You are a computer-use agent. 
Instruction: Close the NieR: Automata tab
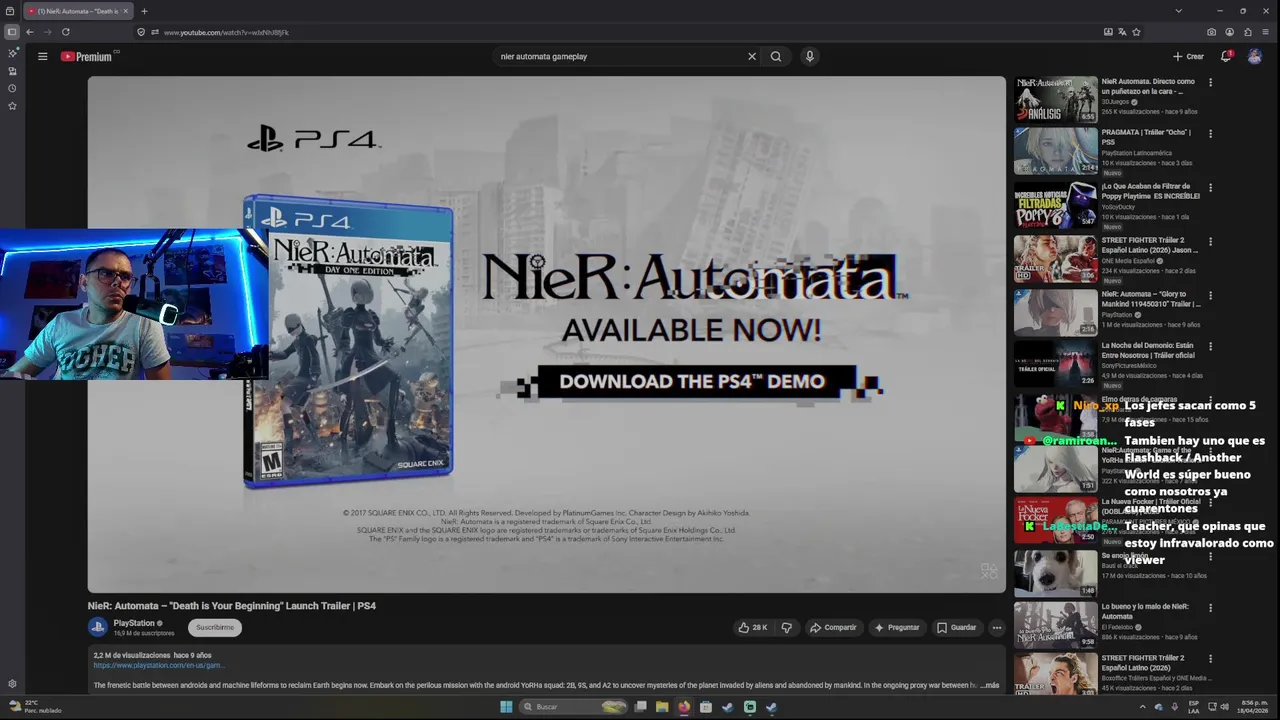click(x=125, y=11)
